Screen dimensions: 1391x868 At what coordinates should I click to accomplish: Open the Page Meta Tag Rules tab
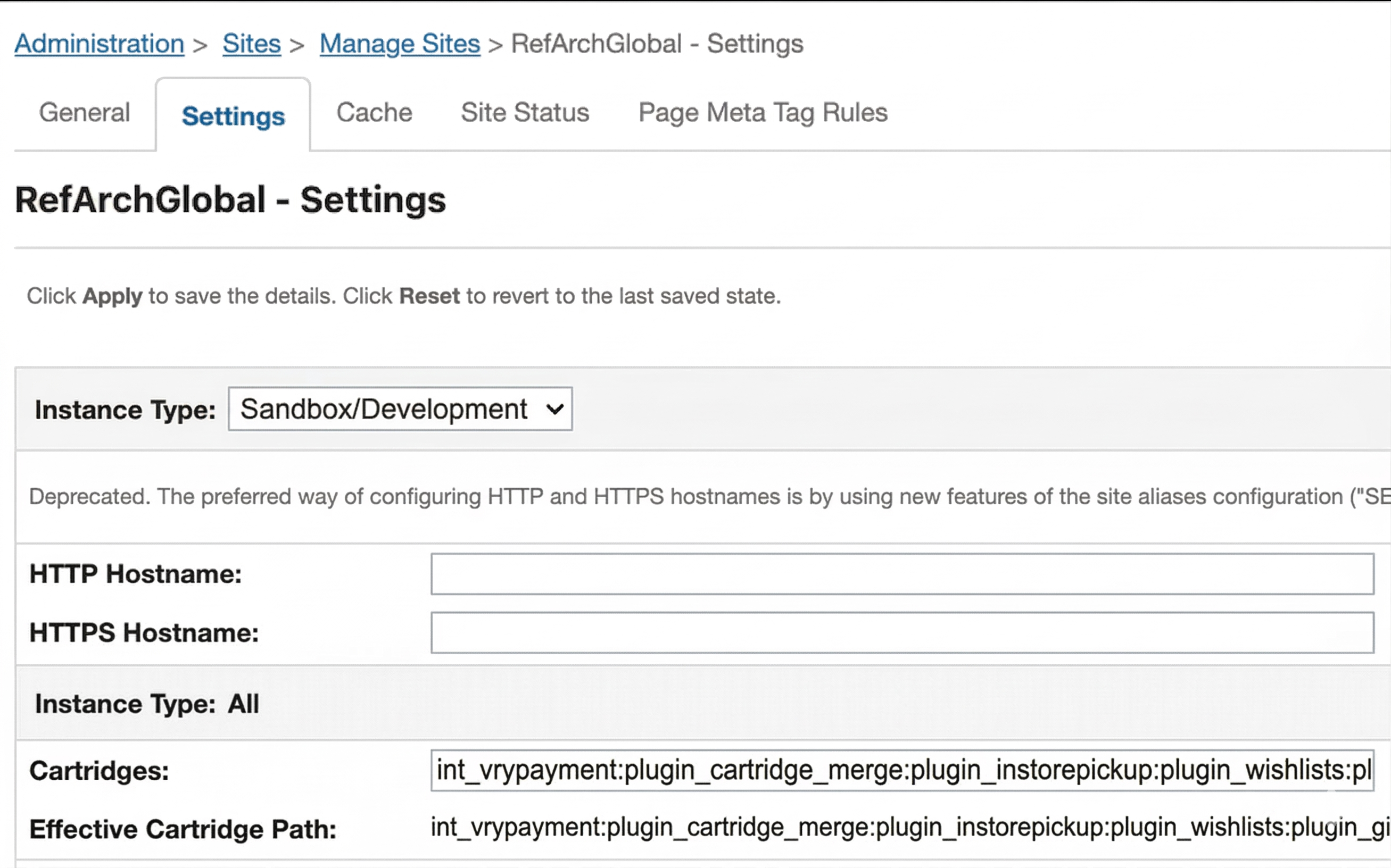click(x=763, y=113)
